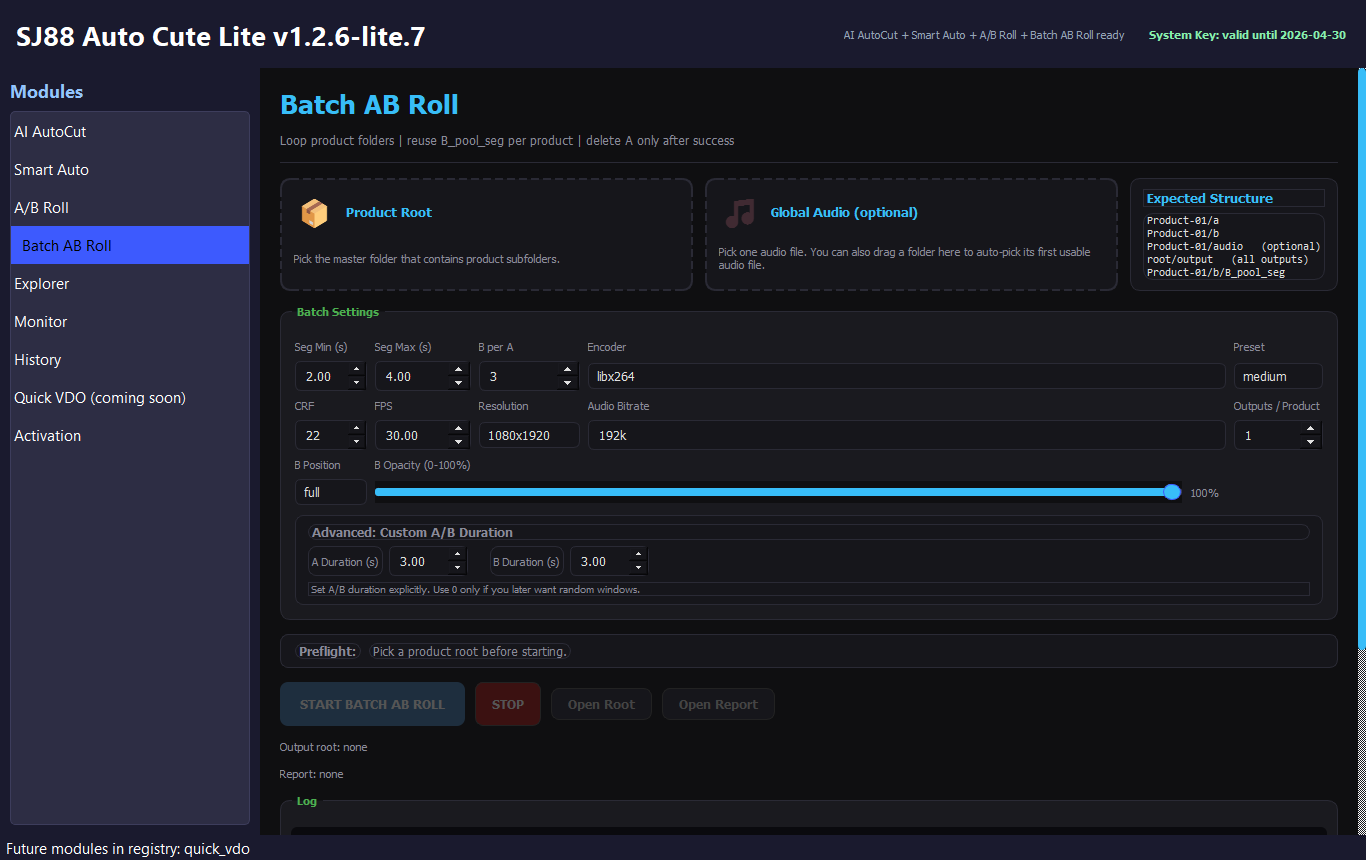Viewport: 1366px width, 860px height.
Task: Expand the B Position dropdown
Action: [330, 492]
